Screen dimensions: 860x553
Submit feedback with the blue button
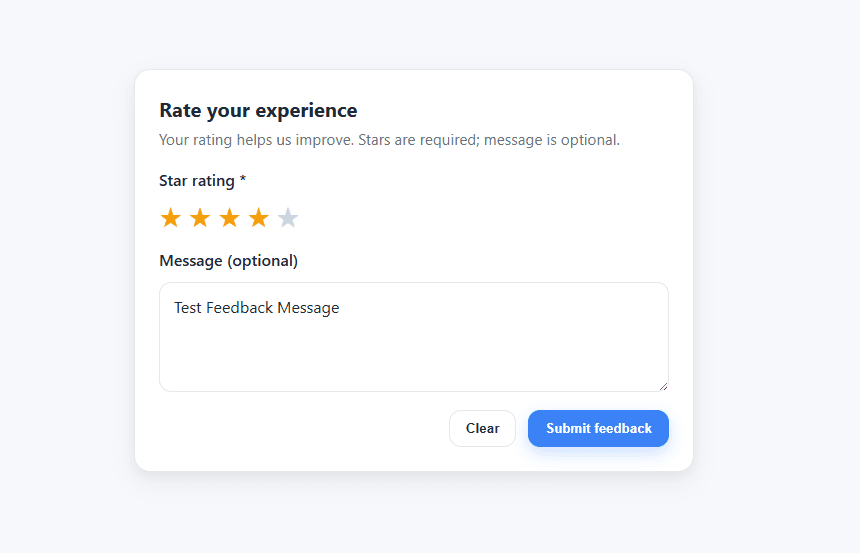tap(598, 428)
